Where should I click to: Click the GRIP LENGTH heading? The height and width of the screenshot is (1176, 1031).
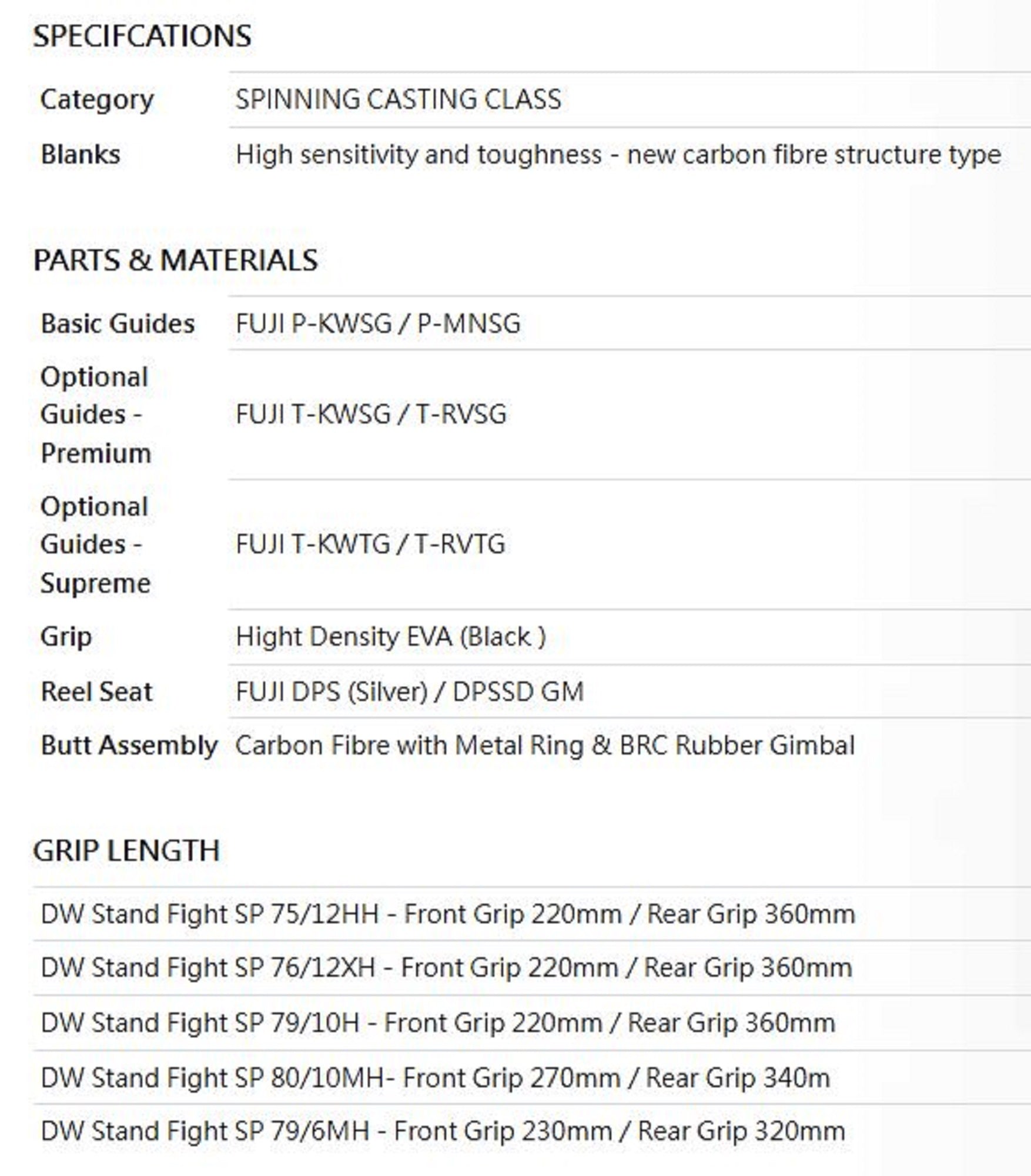pos(126,851)
